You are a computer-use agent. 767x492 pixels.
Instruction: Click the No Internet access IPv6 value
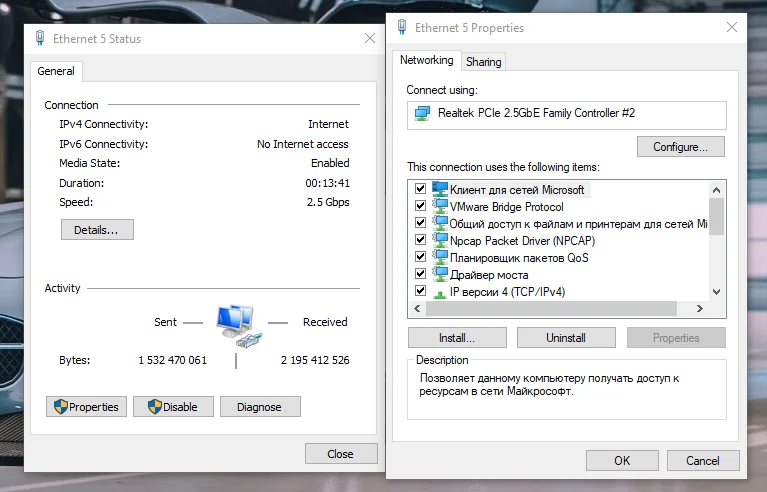[302, 144]
